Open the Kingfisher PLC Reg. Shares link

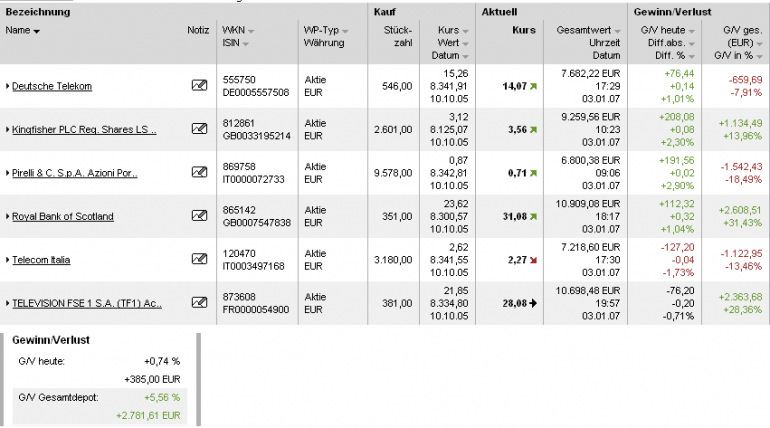[84, 130]
